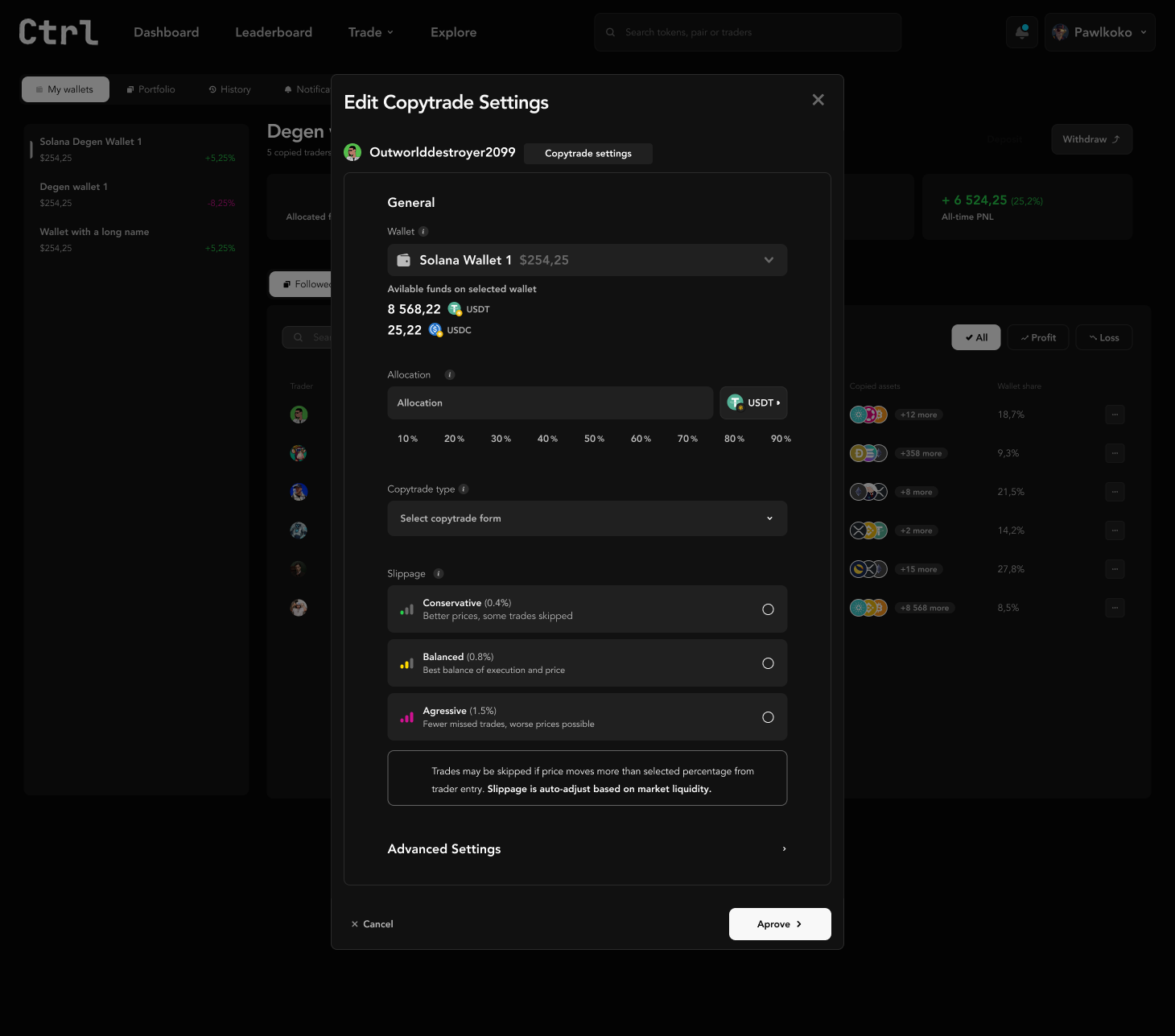
Task: Switch to Portfolio tab
Action: [x=151, y=89]
